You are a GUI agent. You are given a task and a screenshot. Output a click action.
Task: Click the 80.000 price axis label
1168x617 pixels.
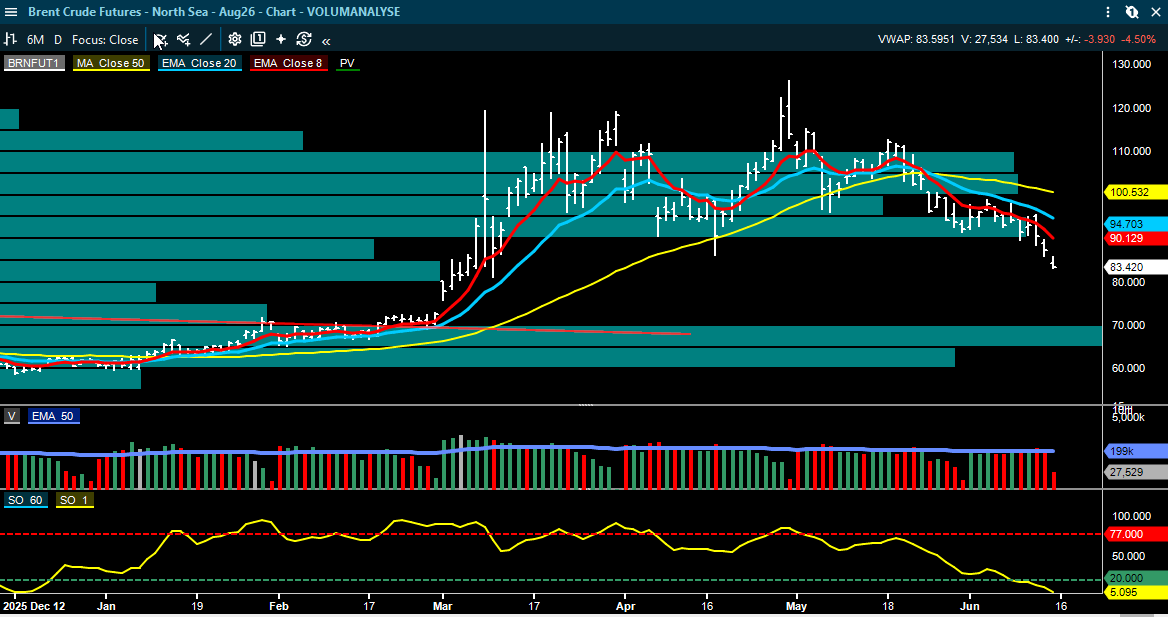click(1128, 282)
